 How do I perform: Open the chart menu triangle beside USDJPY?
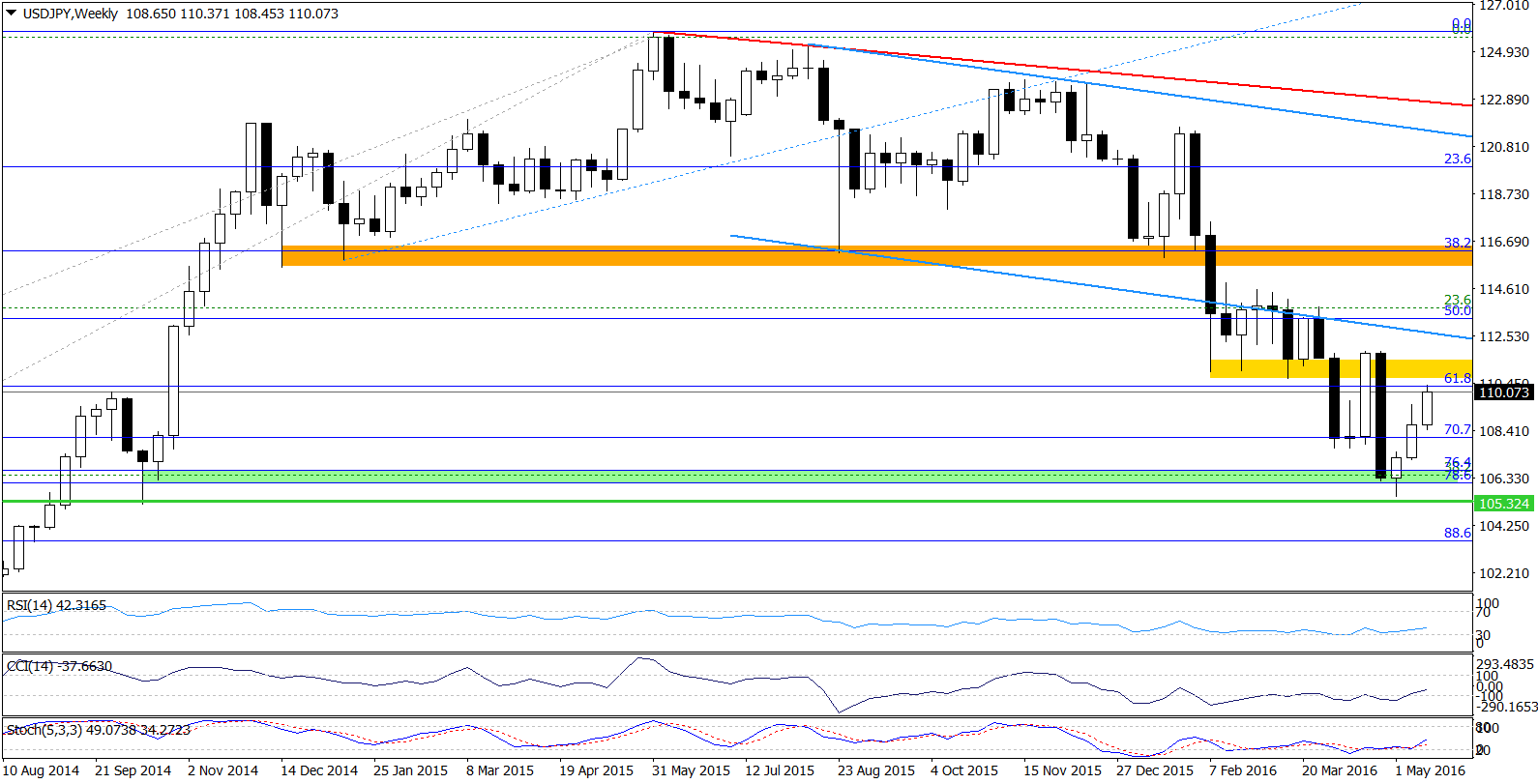tap(11, 14)
